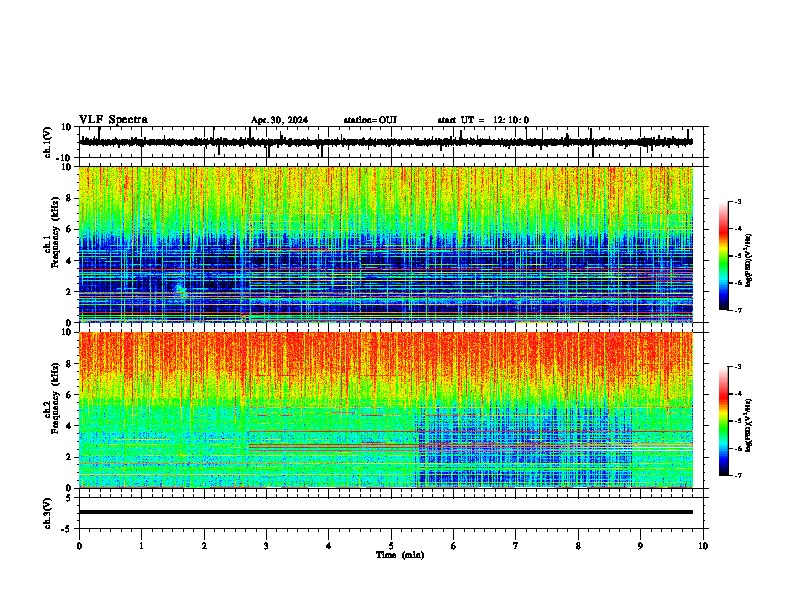This screenshot has height=612, width=792.
Task: Click the '-3' label on ch.1 colorbar
Action: point(737,201)
